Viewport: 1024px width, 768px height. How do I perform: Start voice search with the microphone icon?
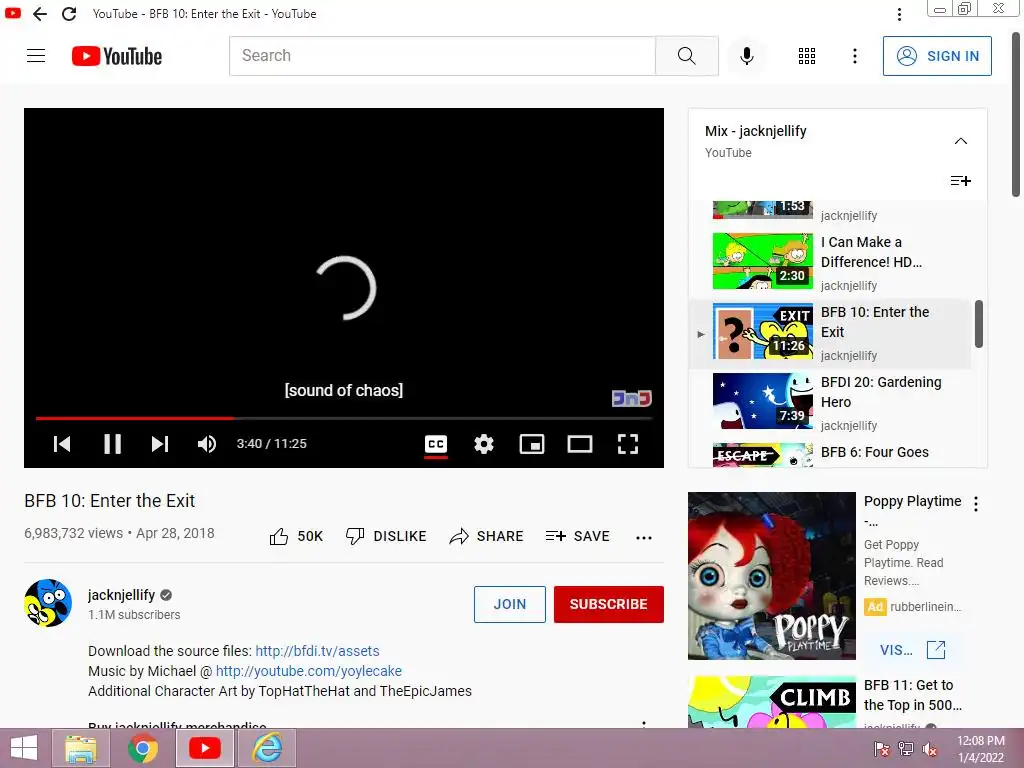746,56
